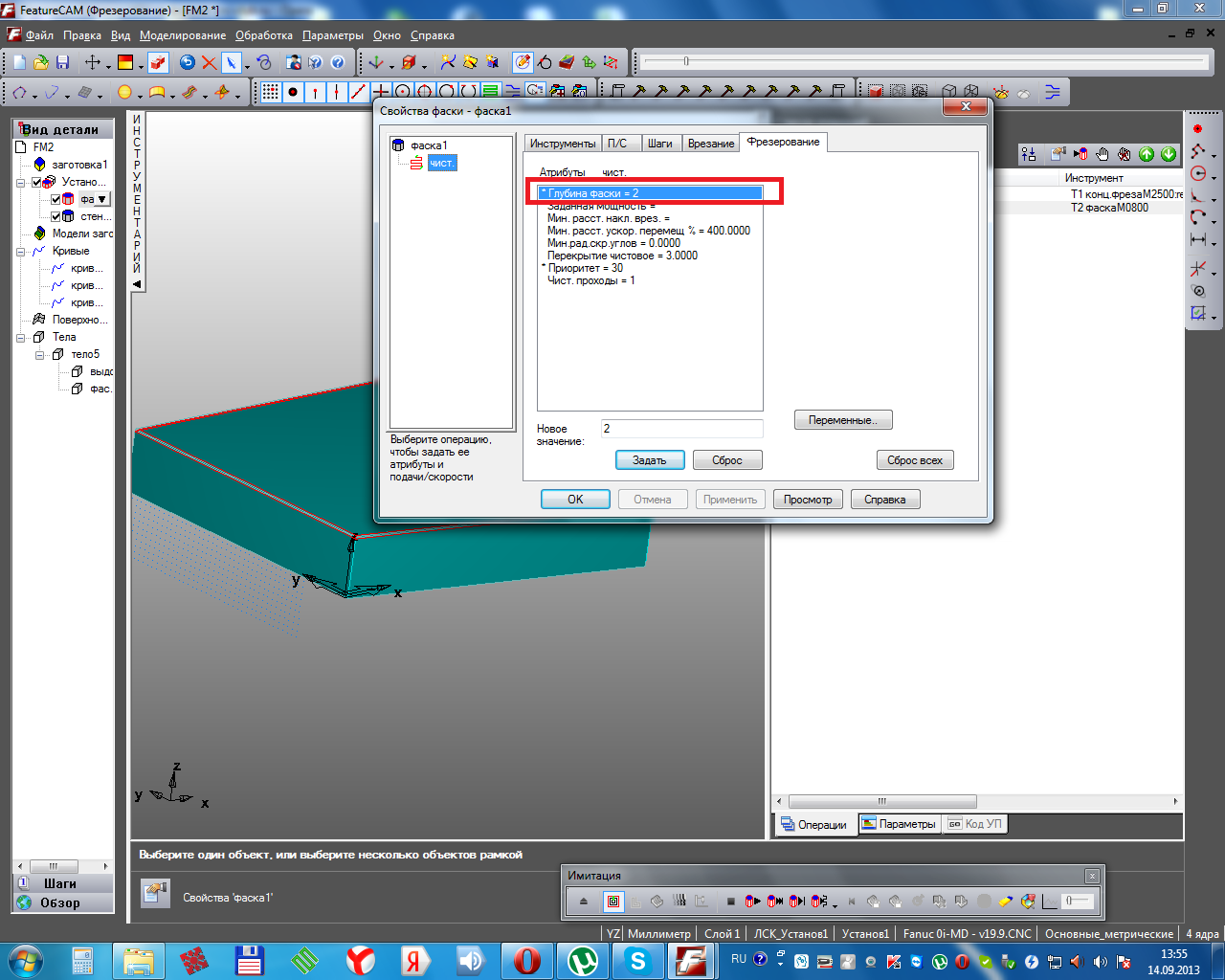This screenshot has width=1225, height=980.
Task: Click the Новое значение input field
Action: point(681,429)
